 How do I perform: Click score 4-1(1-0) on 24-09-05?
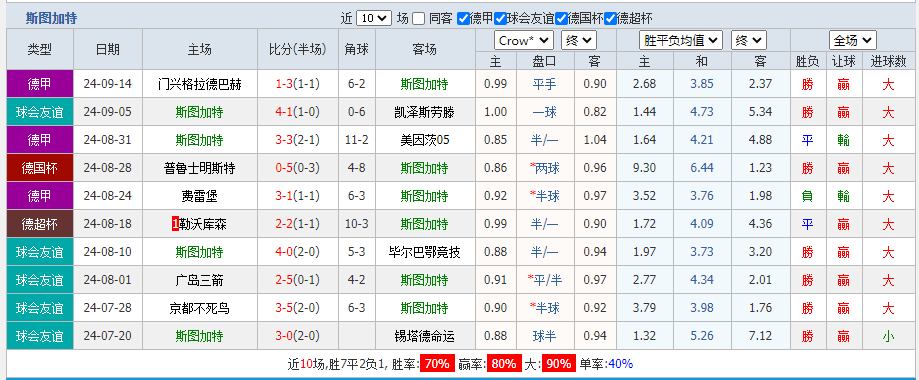[x=297, y=112]
